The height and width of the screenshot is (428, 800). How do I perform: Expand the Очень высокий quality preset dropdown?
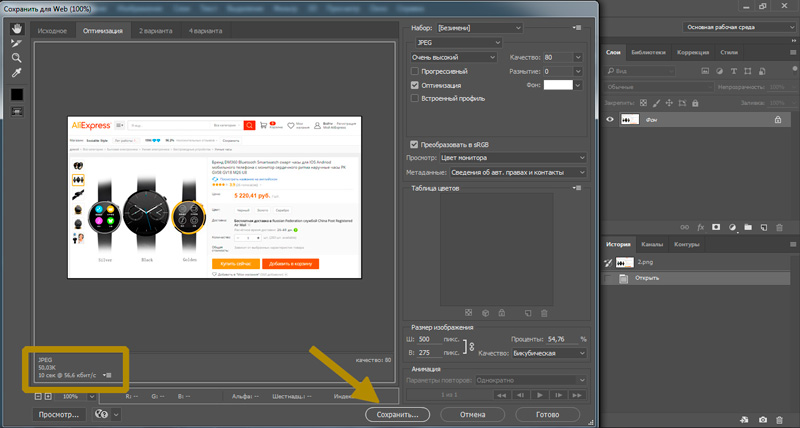[x=453, y=58]
